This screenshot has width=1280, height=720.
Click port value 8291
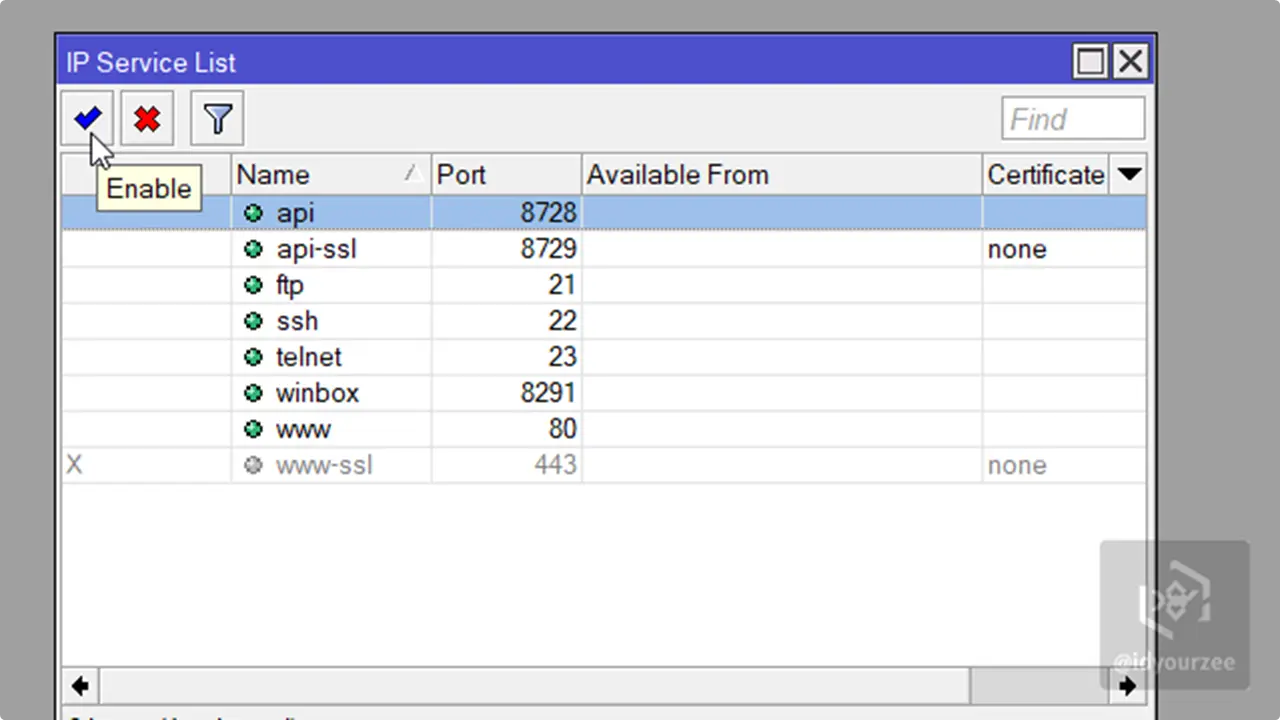pos(548,393)
